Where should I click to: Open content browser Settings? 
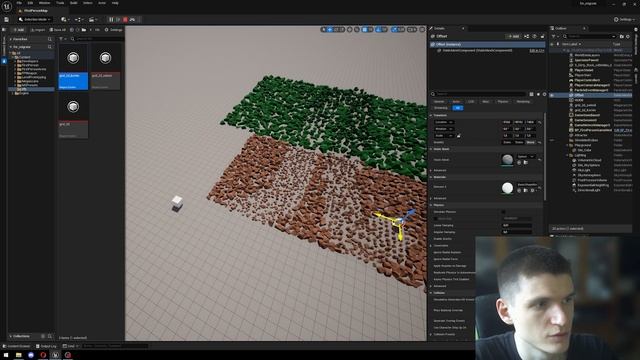[113, 30]
